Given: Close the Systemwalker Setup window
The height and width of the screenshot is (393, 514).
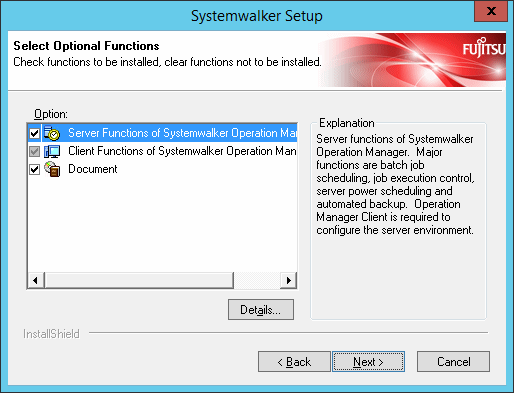Looking at the screenshot, I should click(491, 11).
